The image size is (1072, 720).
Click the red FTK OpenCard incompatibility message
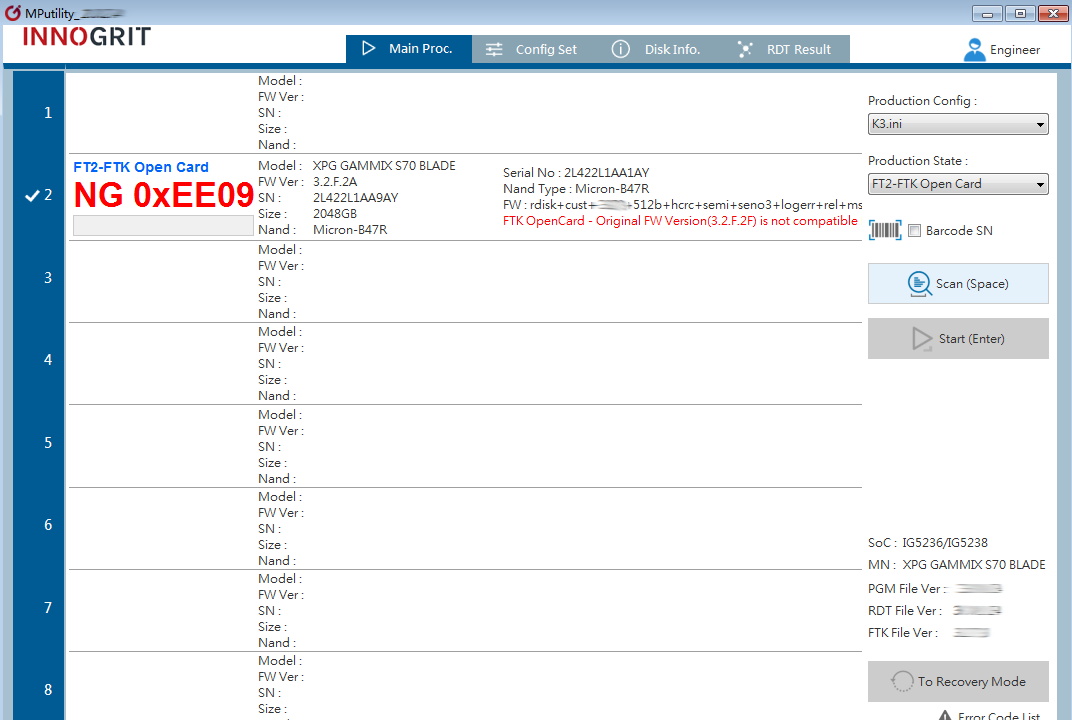coord(680,221)
